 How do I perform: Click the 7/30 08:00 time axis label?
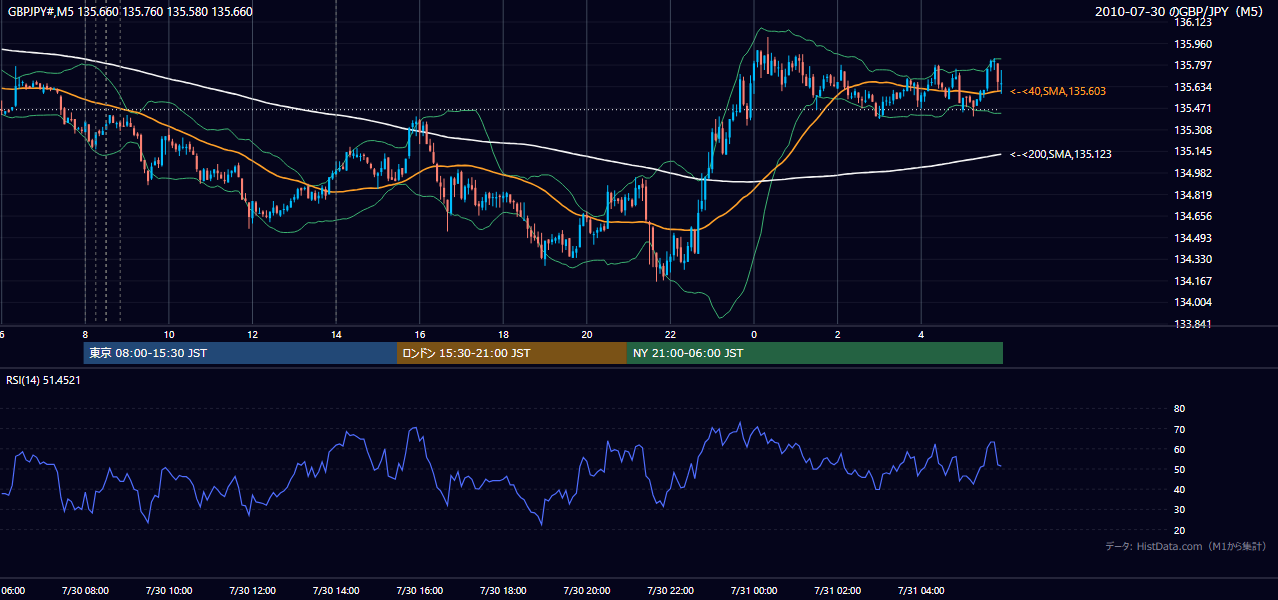click(x=84, y=591)
